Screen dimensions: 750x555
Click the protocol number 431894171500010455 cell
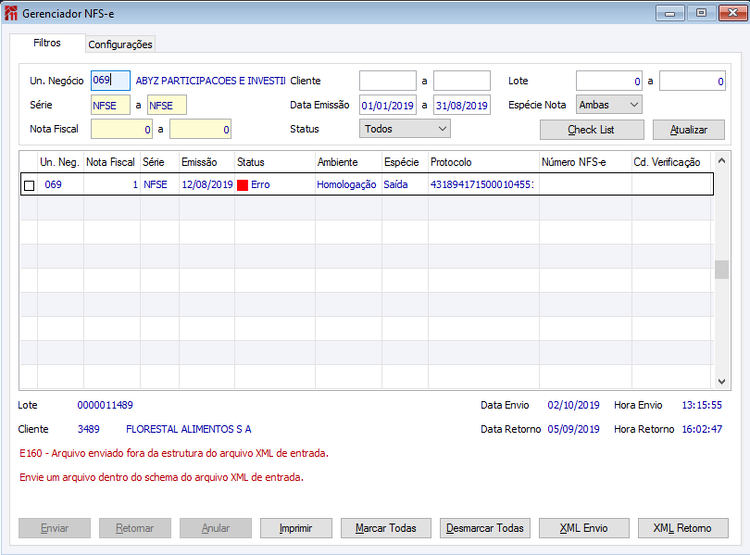click(x=482, y=185)
